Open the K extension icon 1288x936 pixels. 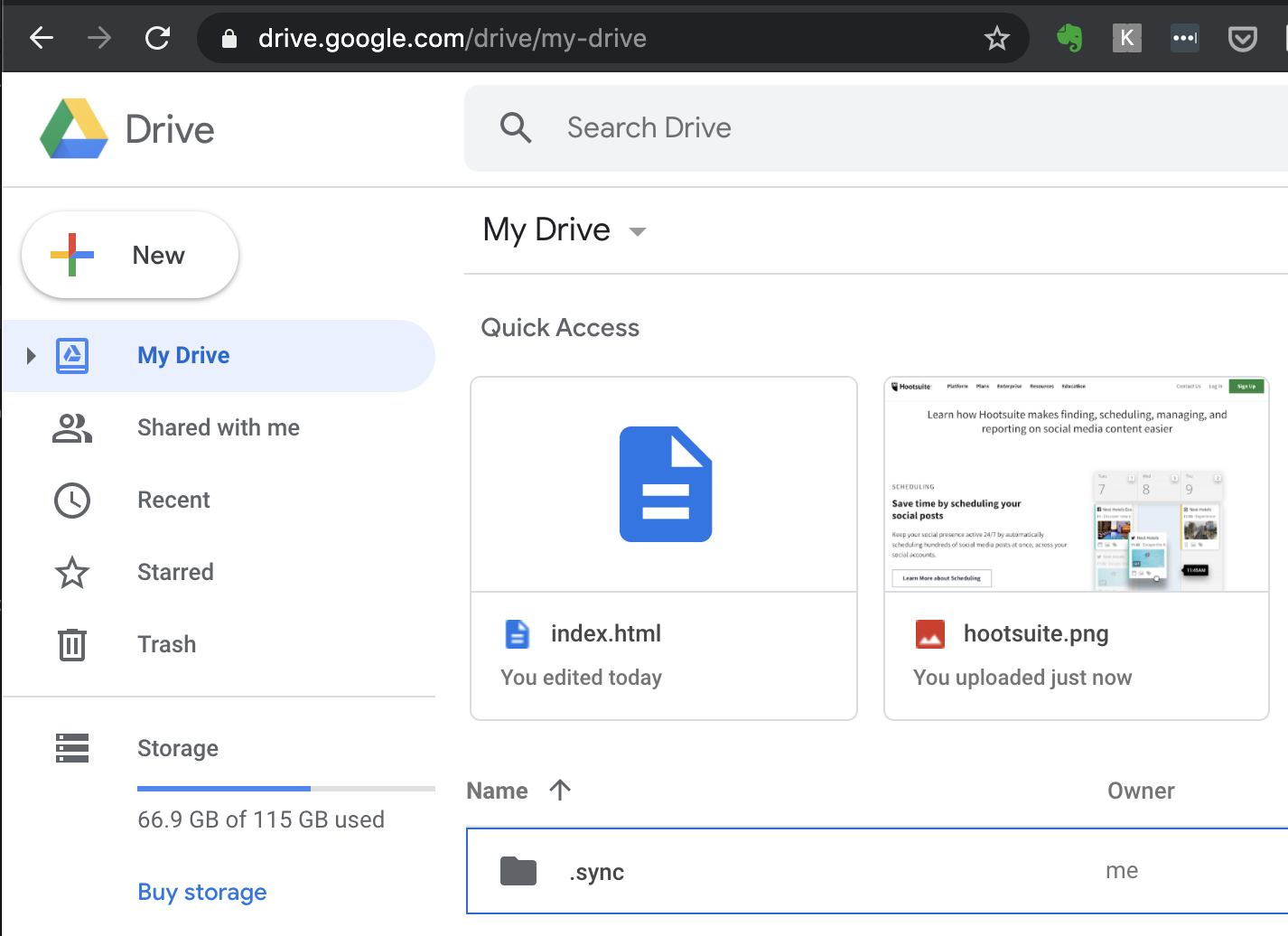(x=1126, y=38)
